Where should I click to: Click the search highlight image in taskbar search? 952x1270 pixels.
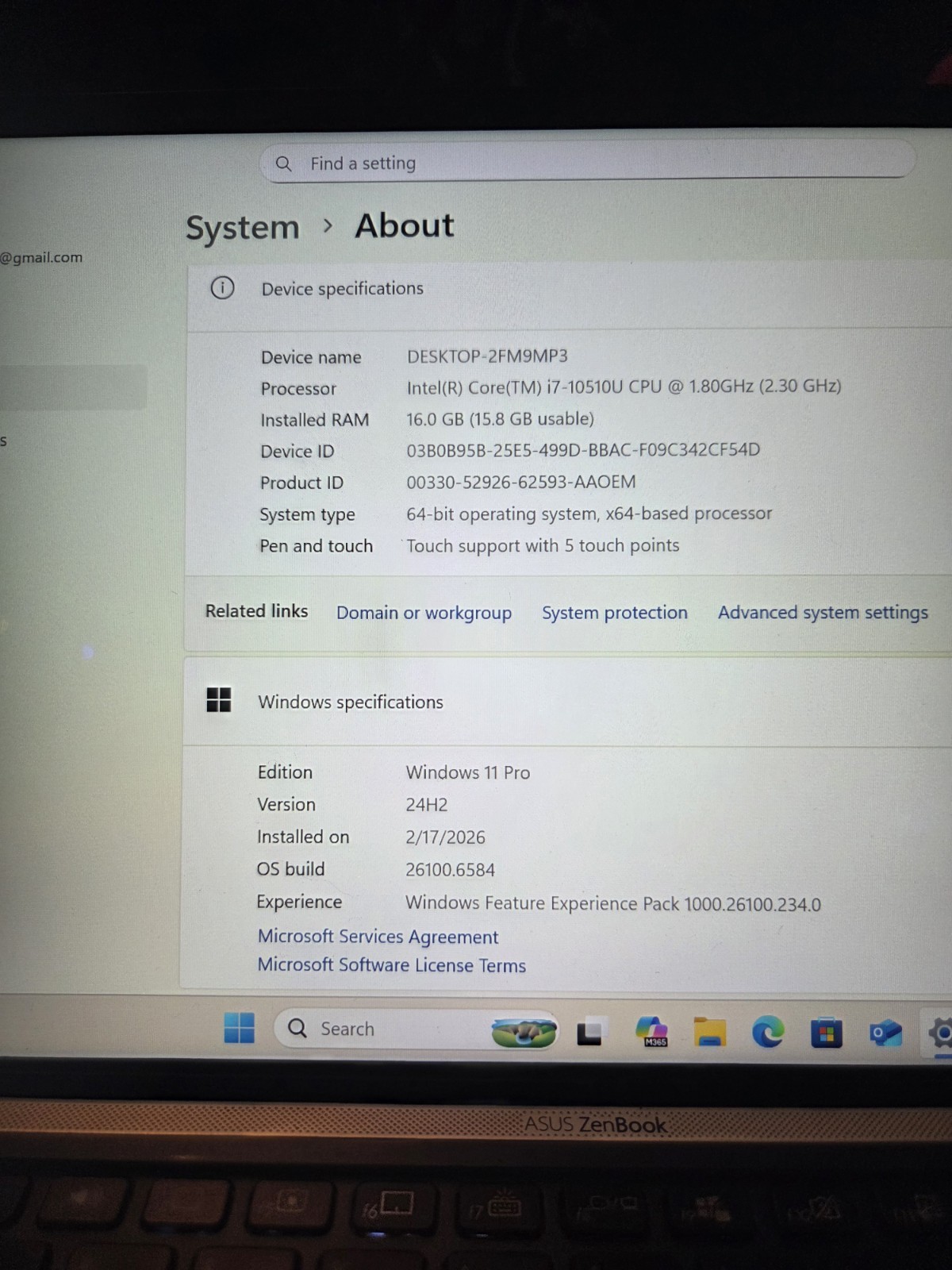(x=524, y=1031)
